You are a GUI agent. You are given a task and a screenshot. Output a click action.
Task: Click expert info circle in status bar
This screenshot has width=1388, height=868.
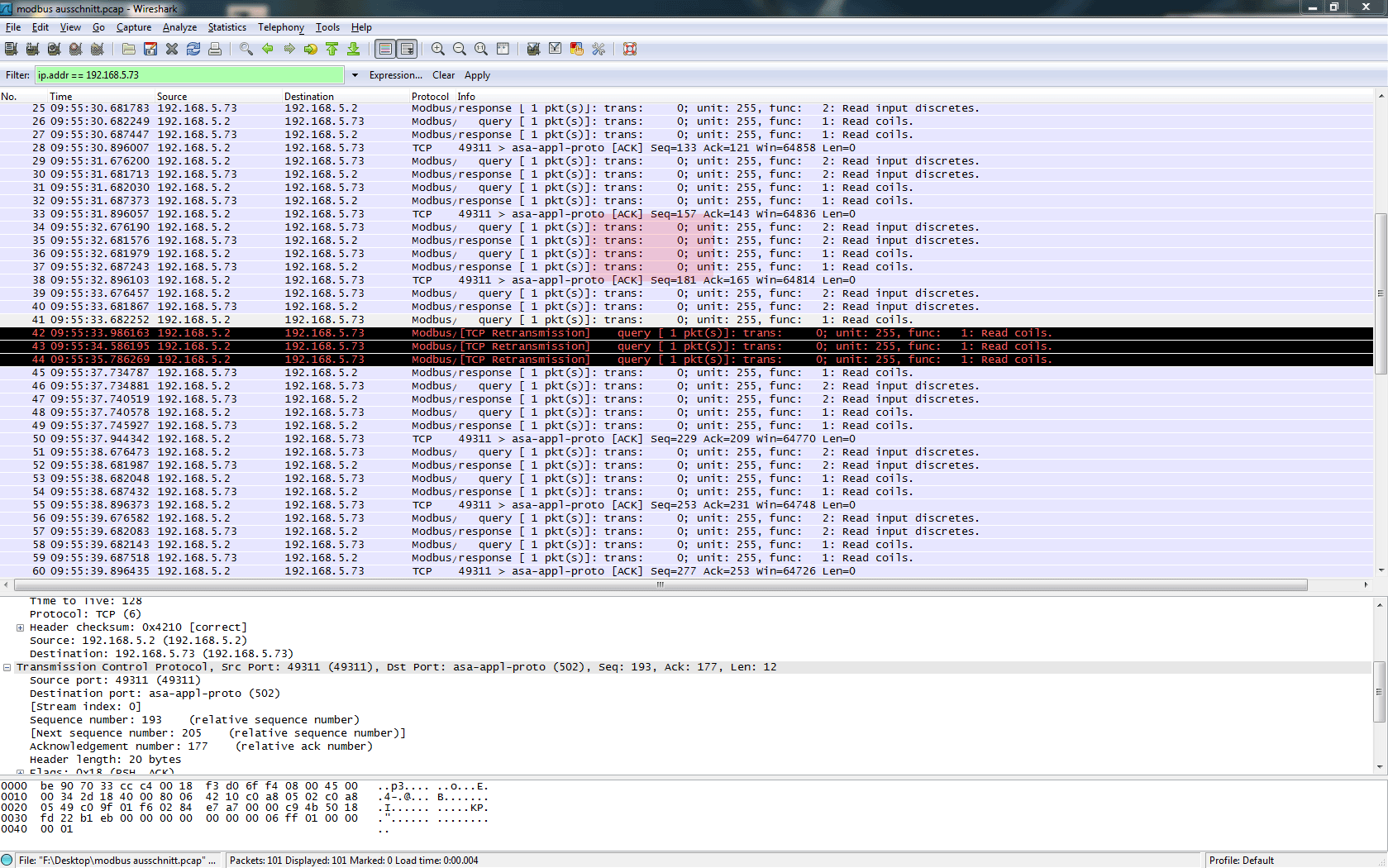tap(7, 861)
